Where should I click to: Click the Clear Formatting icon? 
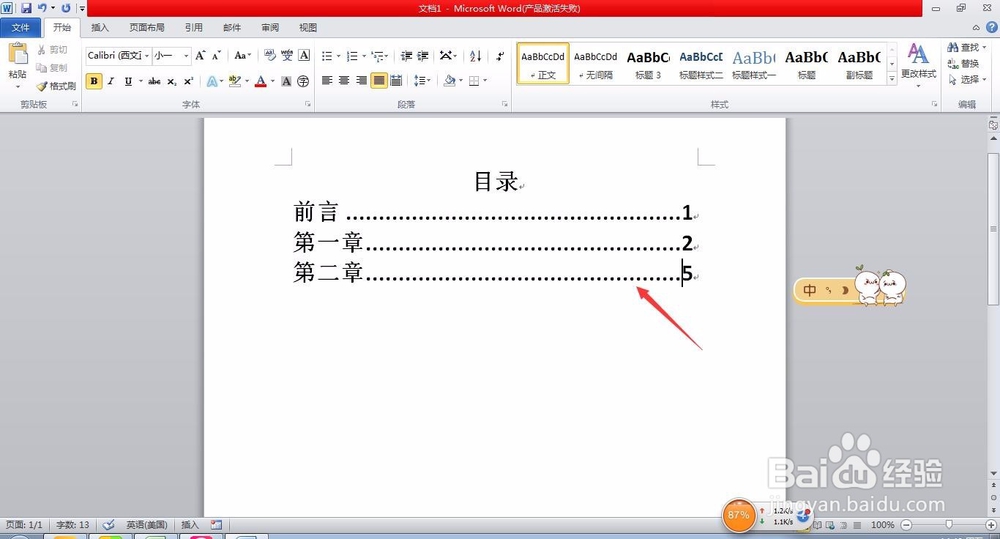[x=270, y=55]
